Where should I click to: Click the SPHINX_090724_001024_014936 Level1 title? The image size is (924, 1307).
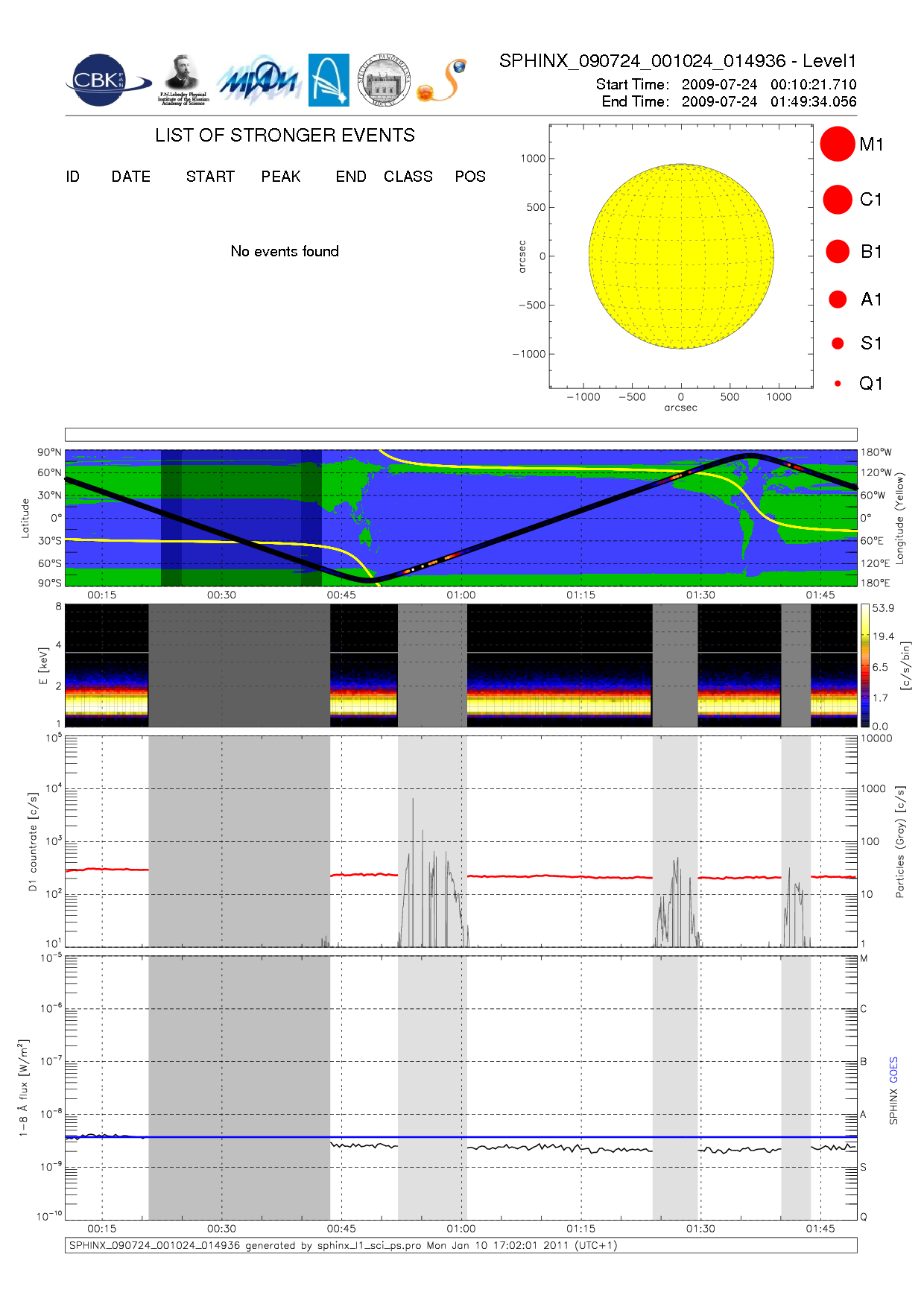click(x=677, y=61)
